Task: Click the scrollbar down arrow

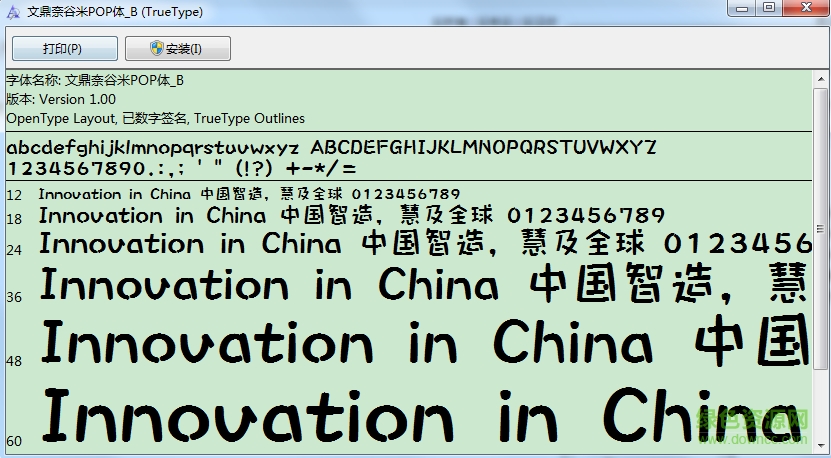Action: [821, 445]
